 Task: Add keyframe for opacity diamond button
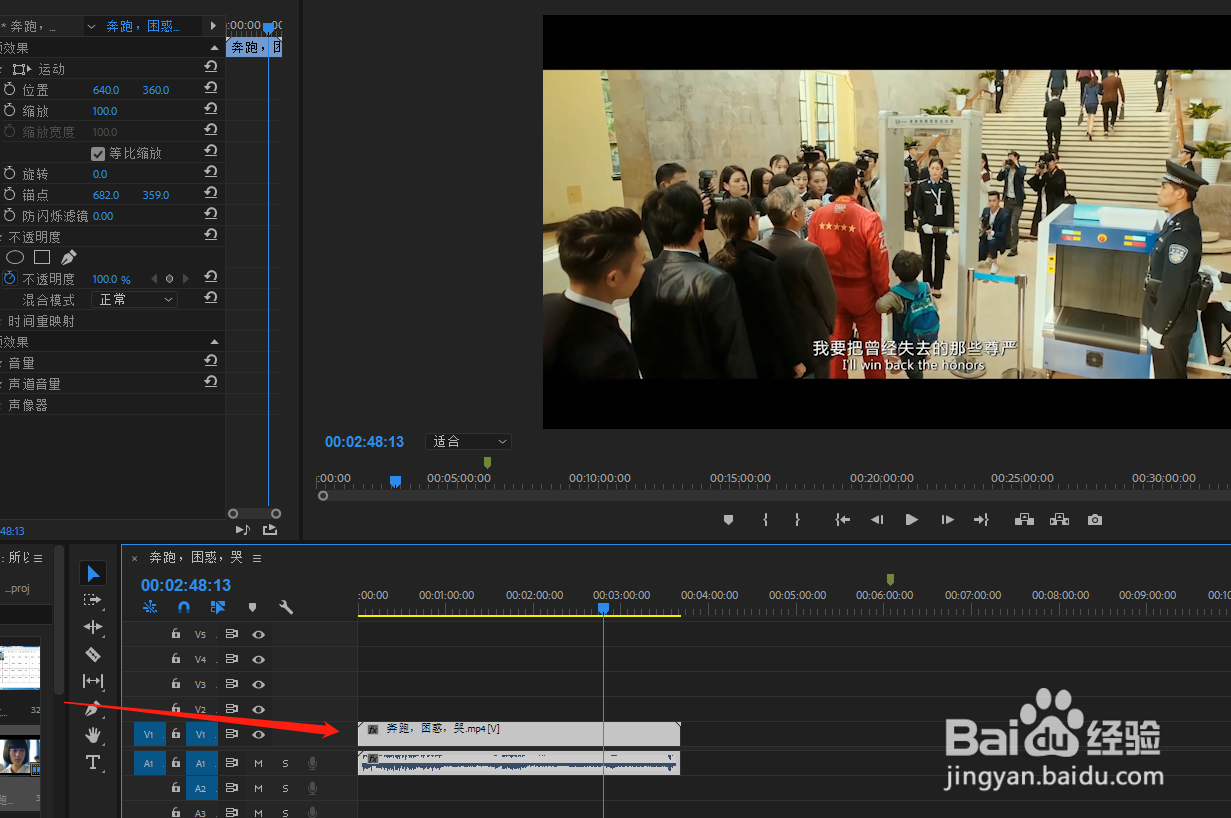coord(169,279)
